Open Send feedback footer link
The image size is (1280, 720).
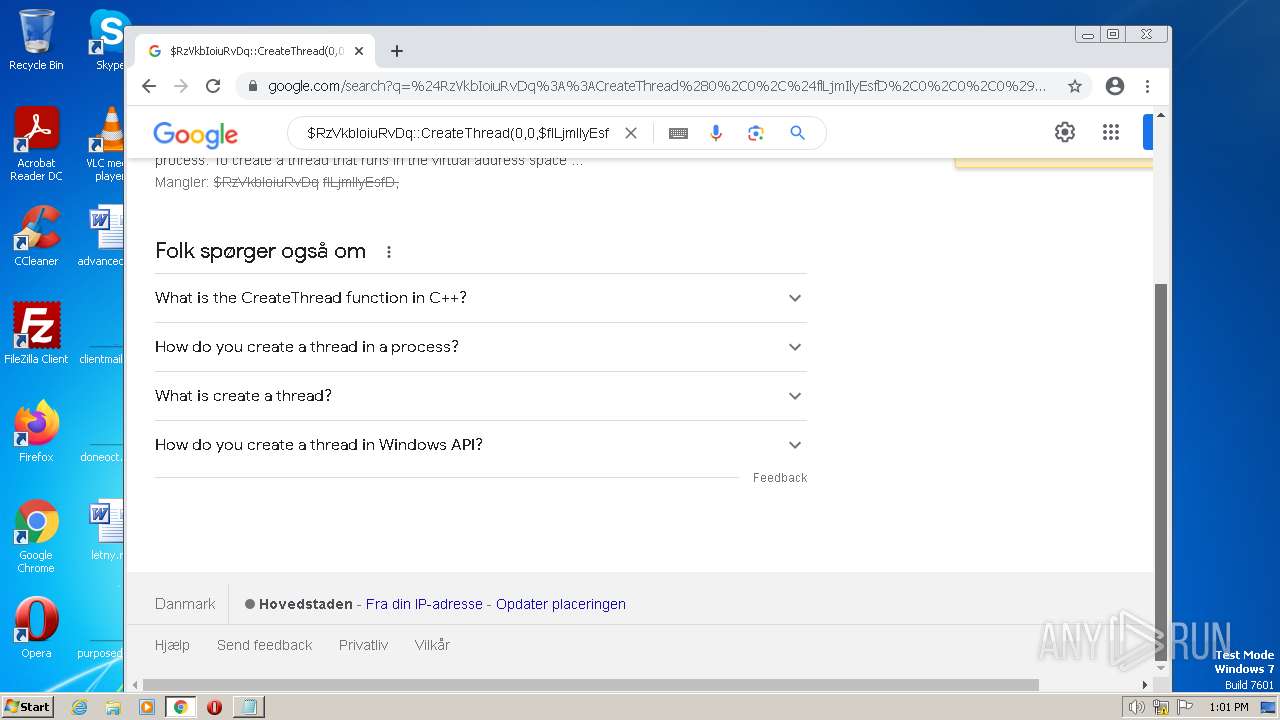click(x=265, y=645)
